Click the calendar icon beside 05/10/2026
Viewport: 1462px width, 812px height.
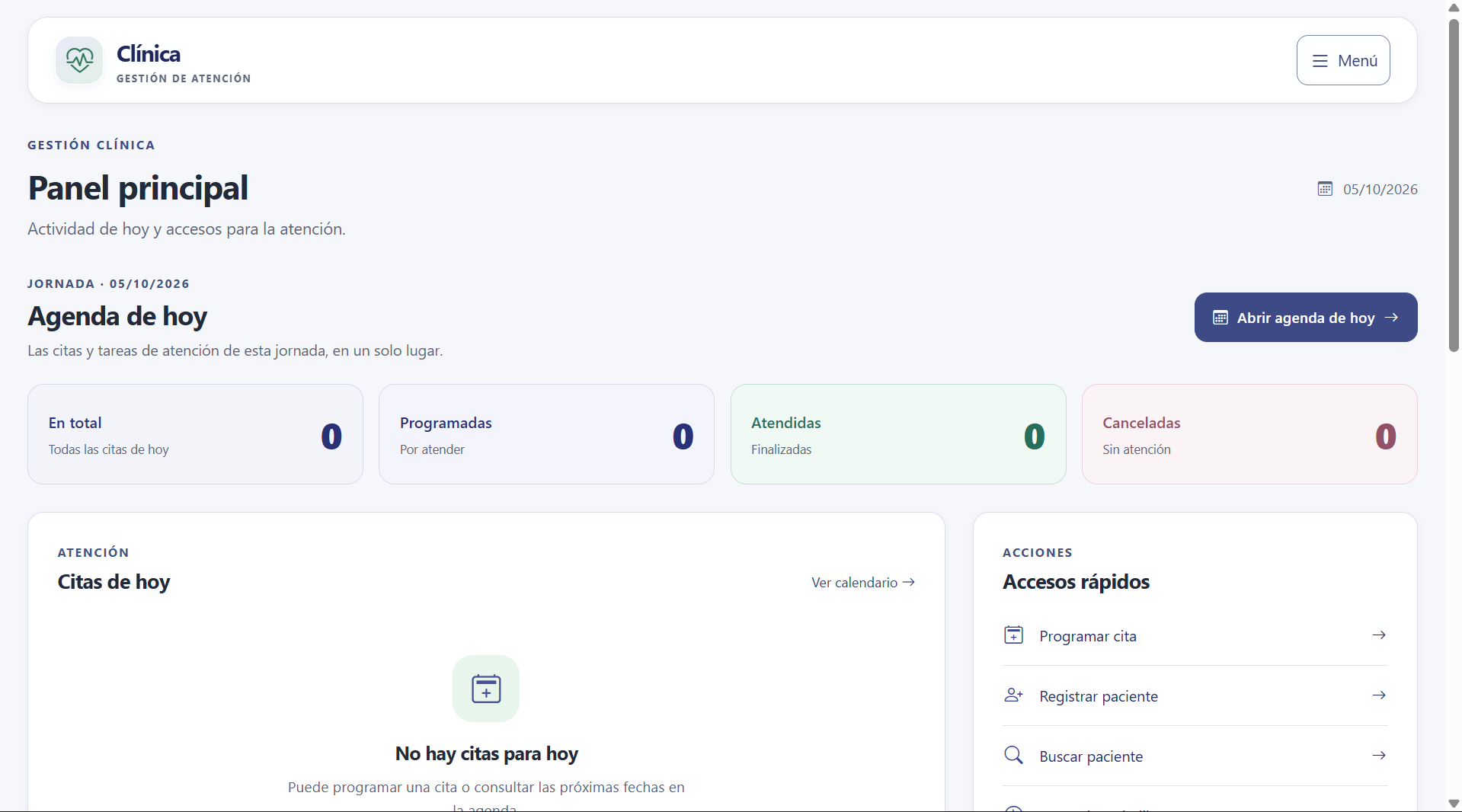click(x=1325, y=189)
